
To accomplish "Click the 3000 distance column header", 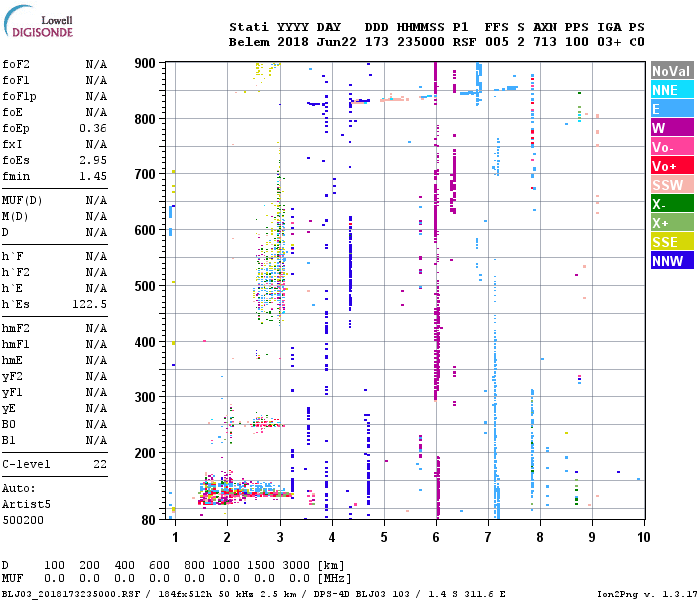I will [296, 565].
